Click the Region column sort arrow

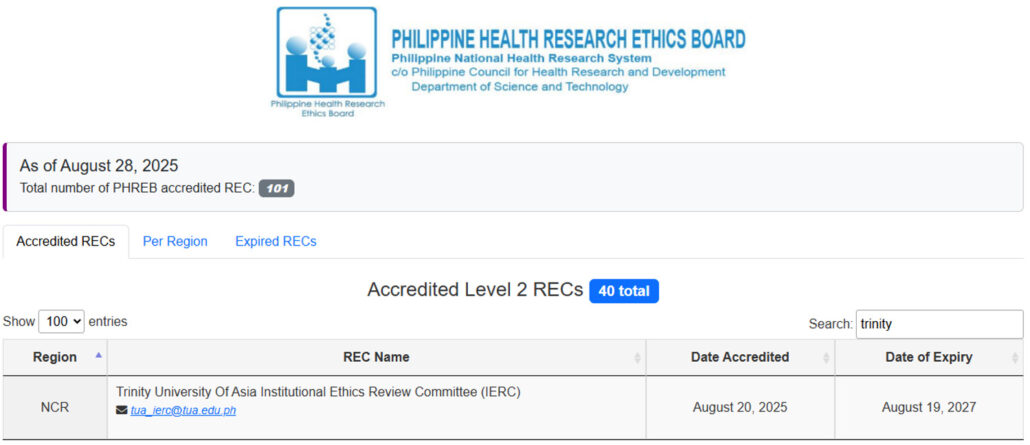(x=98, y=356)
